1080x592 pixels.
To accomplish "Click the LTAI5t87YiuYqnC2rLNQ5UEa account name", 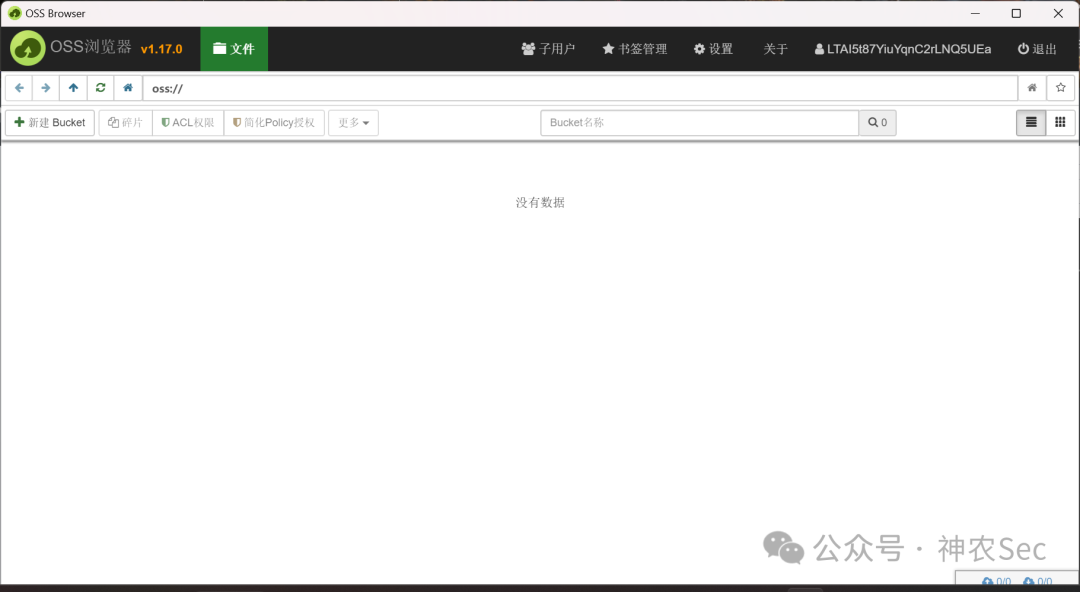I will click(x=903, y=49).
